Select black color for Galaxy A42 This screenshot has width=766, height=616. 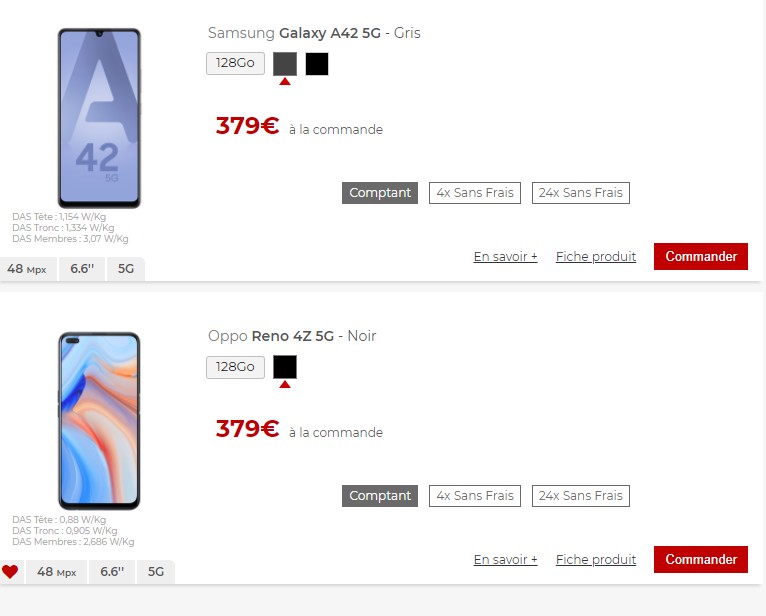pos(317,64)
